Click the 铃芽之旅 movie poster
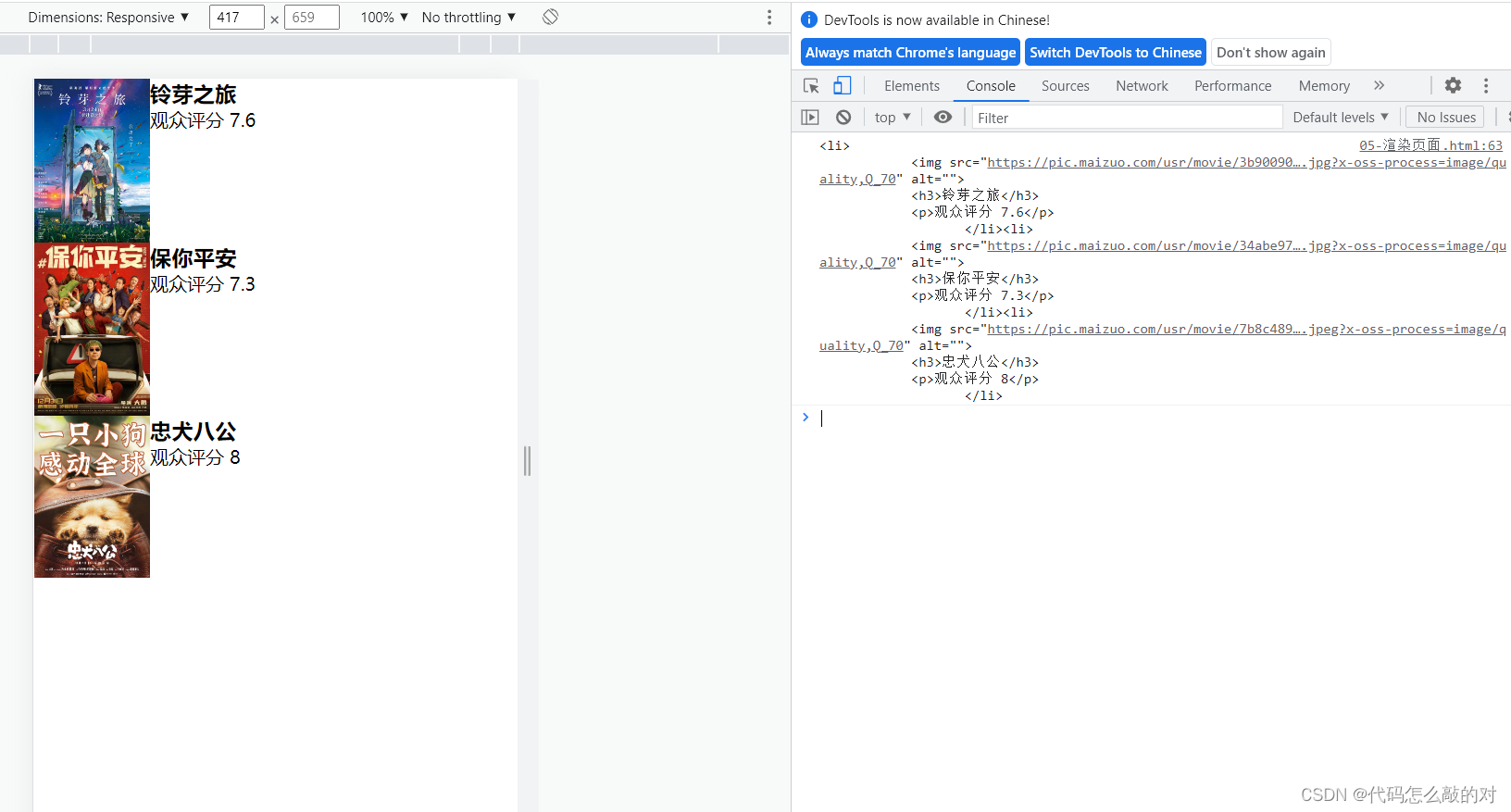This screenshot has width=1511, height=812. tap(92, 160)
